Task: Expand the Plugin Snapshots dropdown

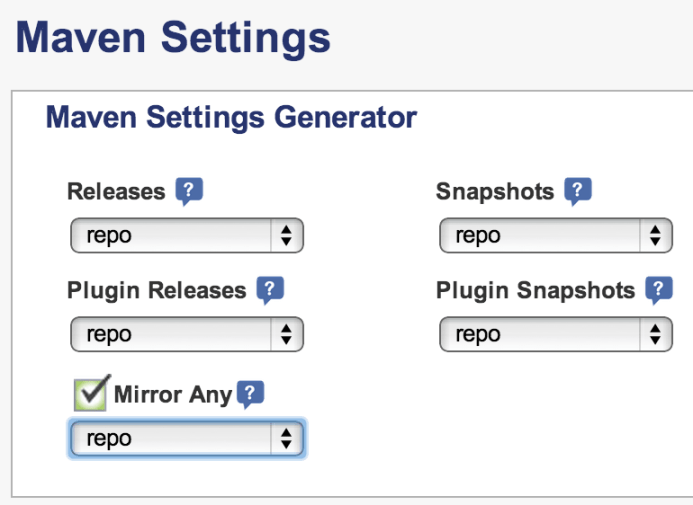Action: tap(555, 335)
